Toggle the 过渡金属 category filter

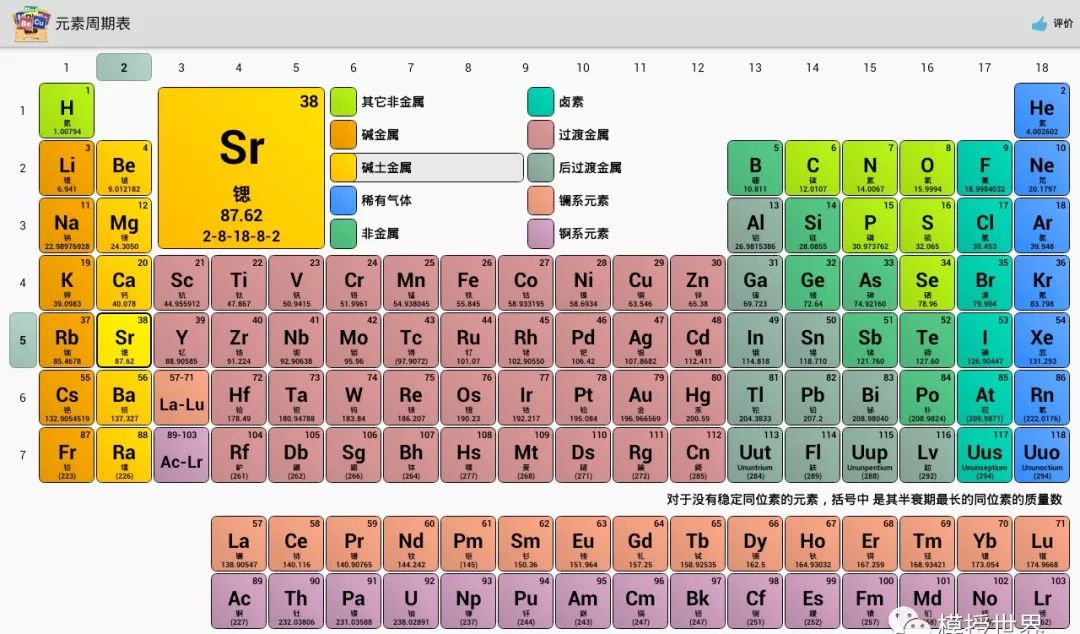(x=583, y=135)
